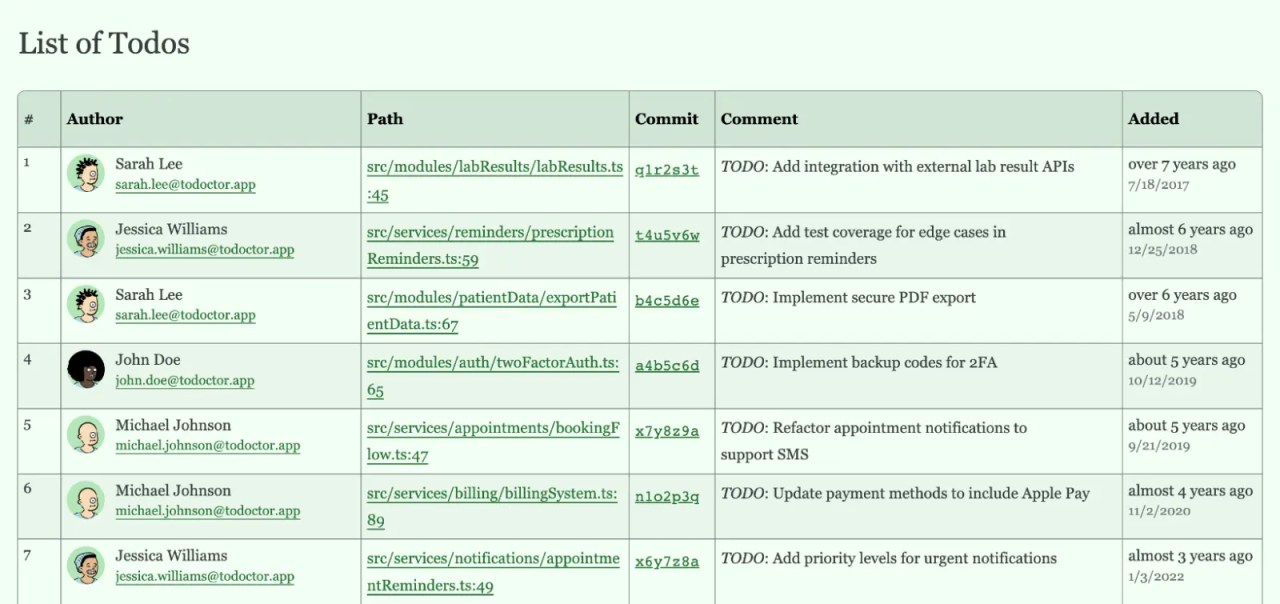Click Sarah Lee's avatar in row 3
The width and height of the screenshot is (1280, 604).
tap(86, 304)
